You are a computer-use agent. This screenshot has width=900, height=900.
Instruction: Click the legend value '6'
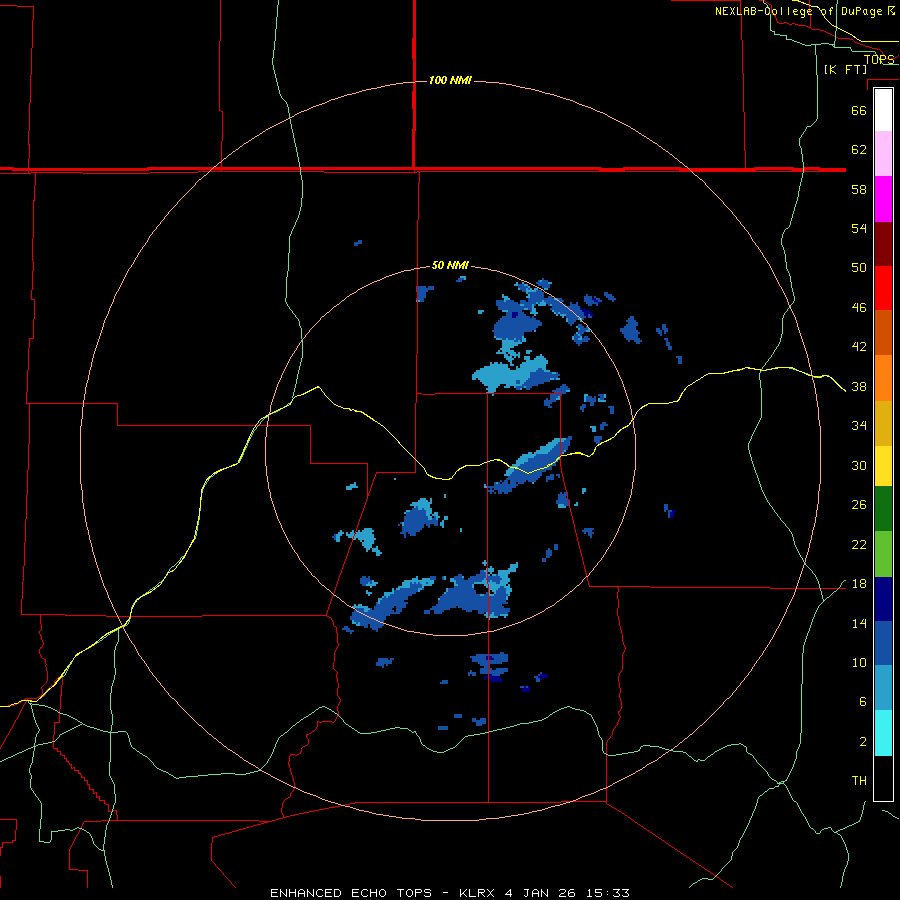point(863,702)
